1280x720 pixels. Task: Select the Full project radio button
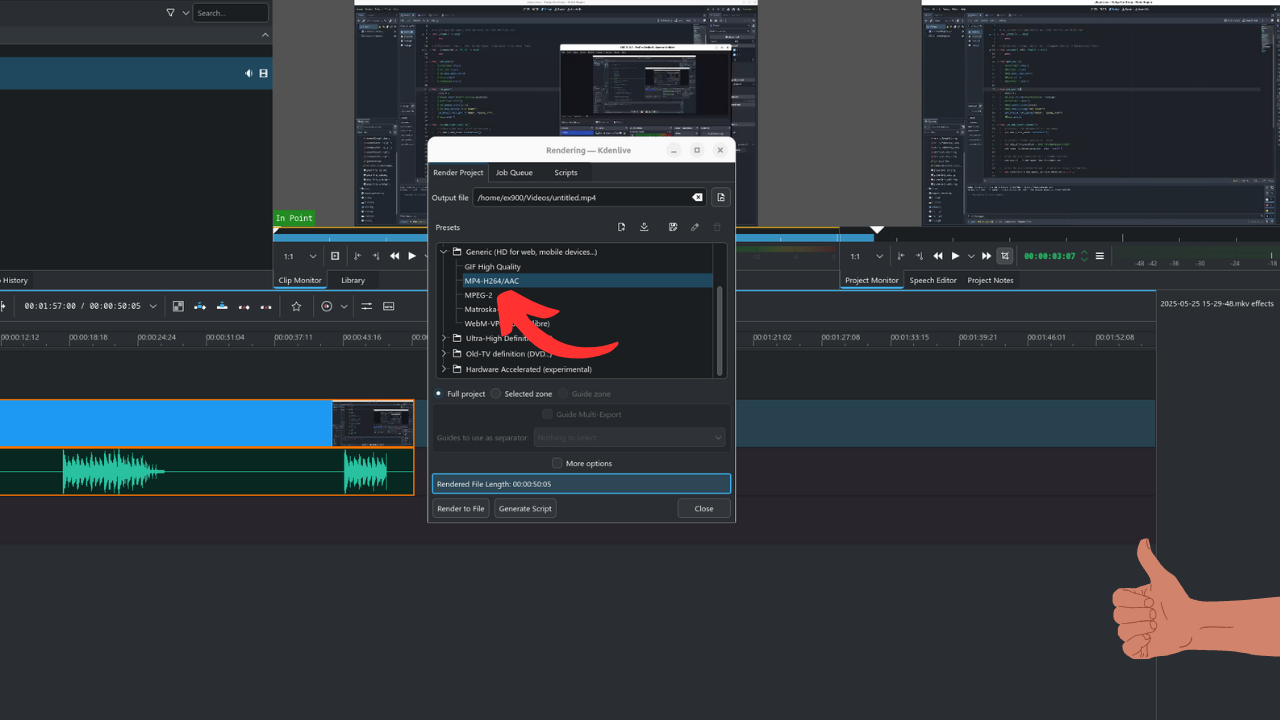(439, 394)
